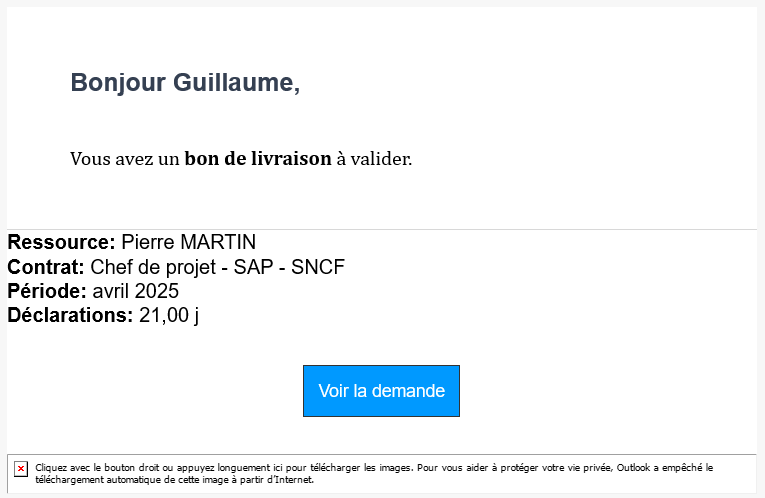Click the word SNCF in the contract line
Screen dimensions: 765x498
(x=318, y=267)
